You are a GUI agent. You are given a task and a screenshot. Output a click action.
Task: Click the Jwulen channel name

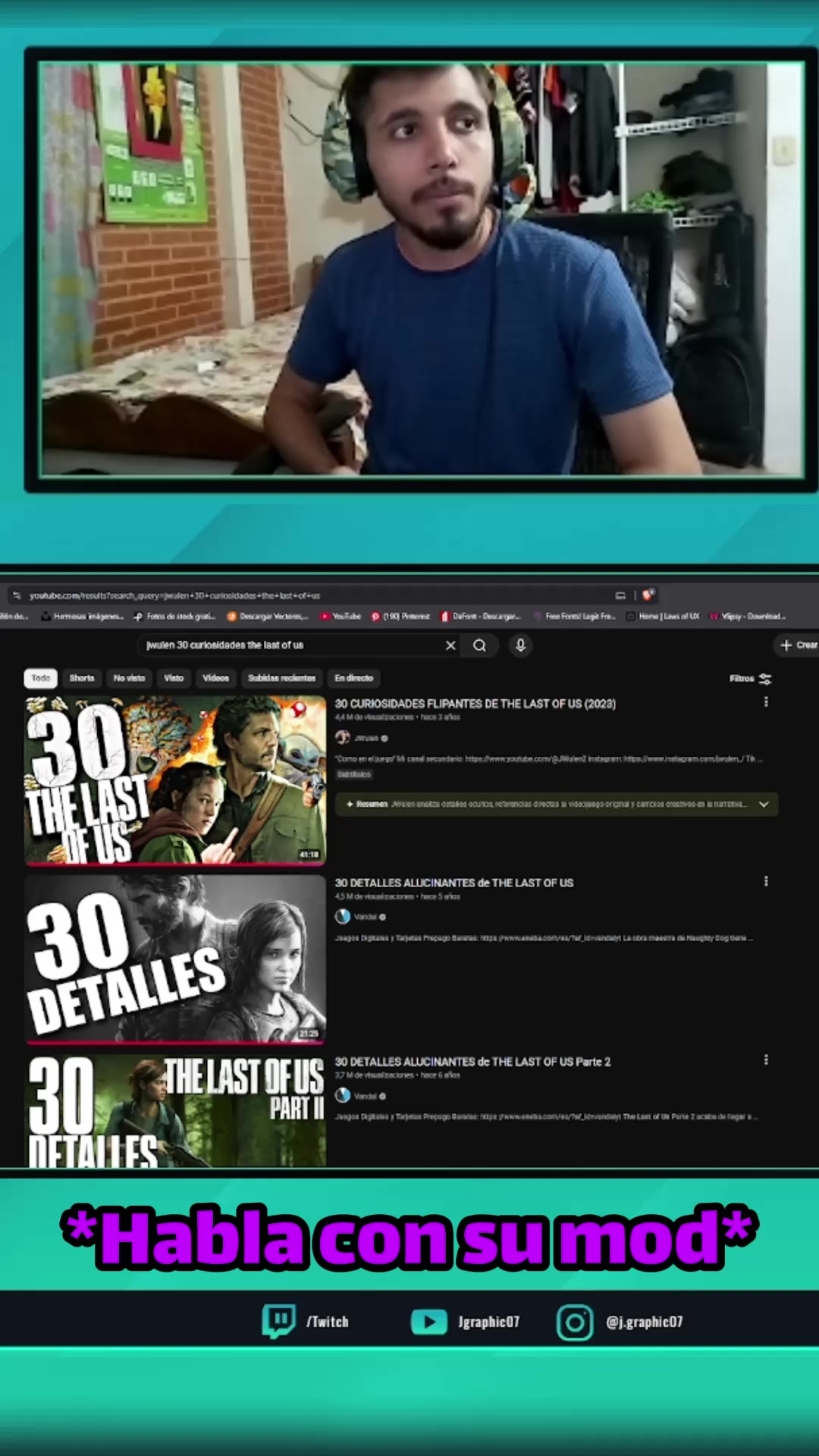[x=366, y=738]
